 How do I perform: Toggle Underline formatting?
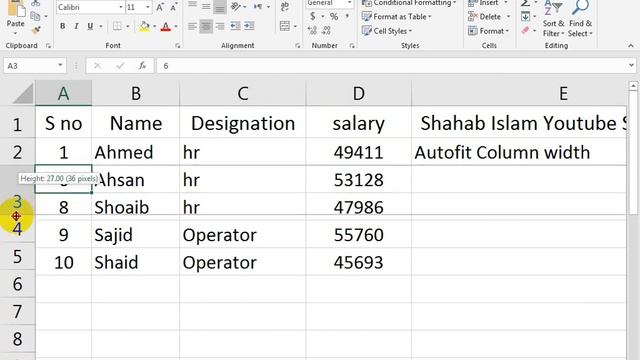pyautogui.click(x=90, y=26)
